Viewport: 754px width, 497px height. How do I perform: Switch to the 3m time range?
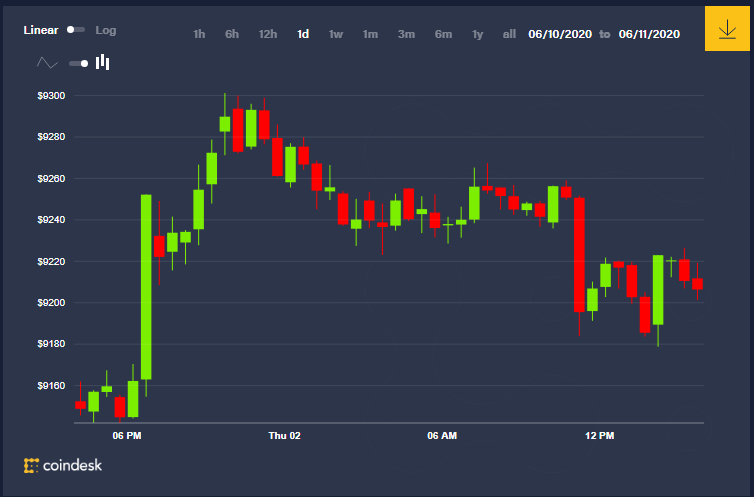(x=406, y=34)
